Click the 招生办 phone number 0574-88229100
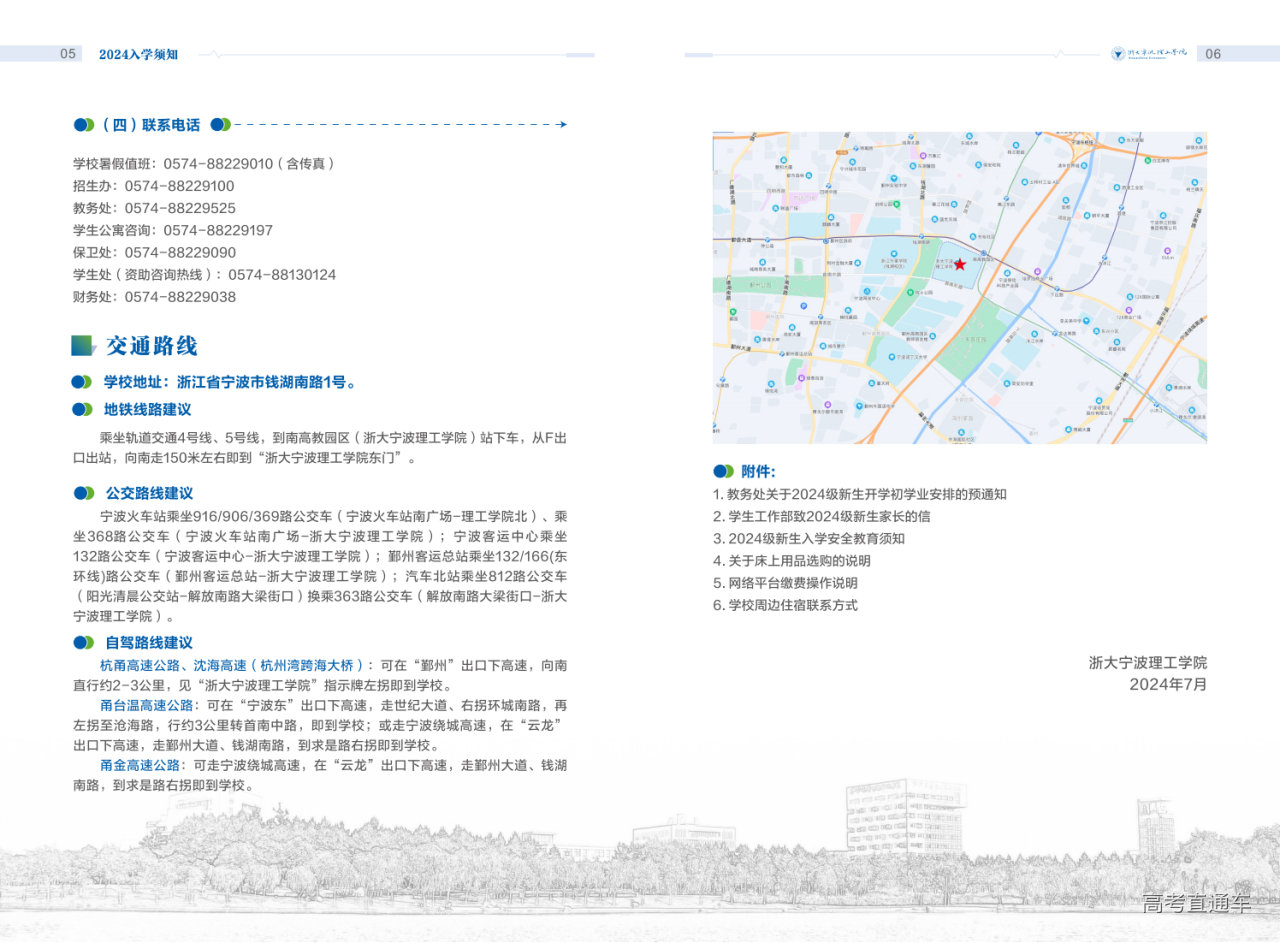The image size is (1280, 943). (180, 186)
